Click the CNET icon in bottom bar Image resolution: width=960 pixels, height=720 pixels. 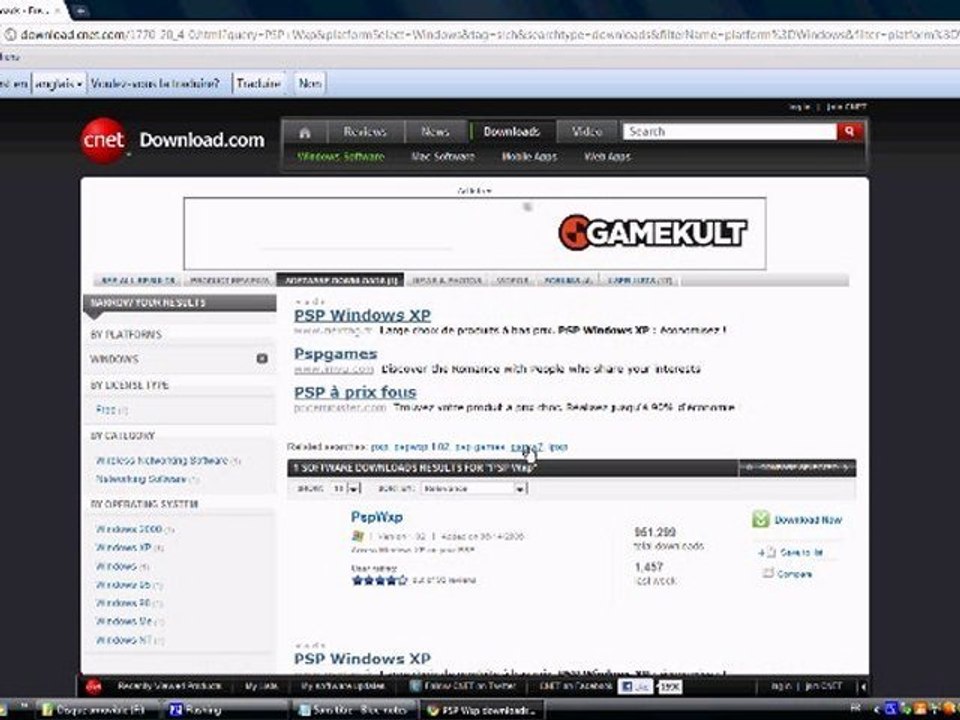(x=94, y=686)
